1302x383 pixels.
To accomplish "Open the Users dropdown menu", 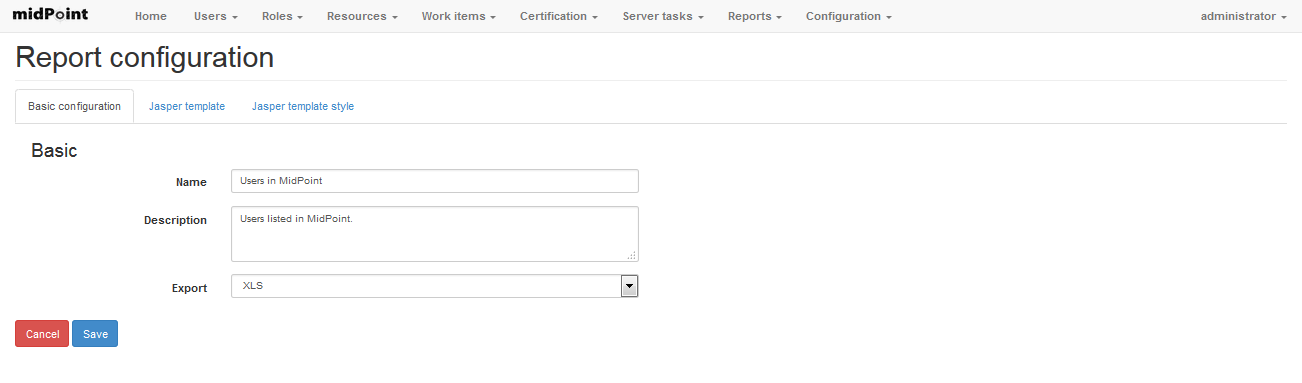I will tap(216, 16).
